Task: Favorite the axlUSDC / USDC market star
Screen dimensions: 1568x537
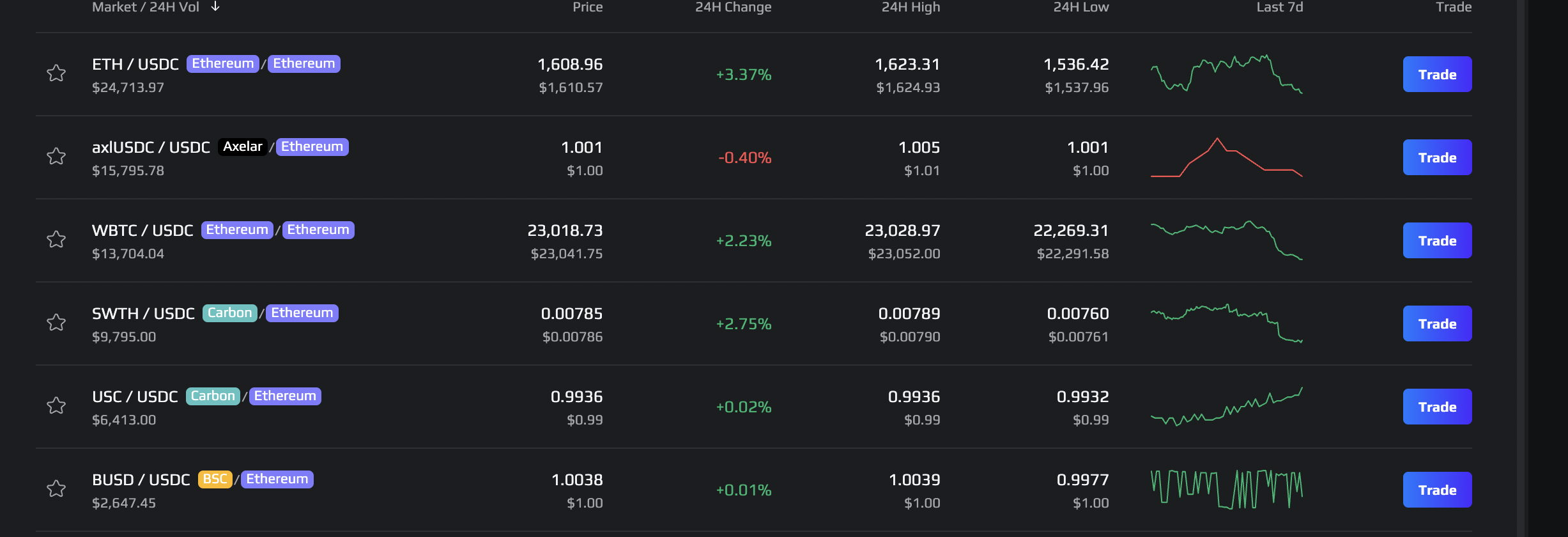Action: [x=56, y=157]
